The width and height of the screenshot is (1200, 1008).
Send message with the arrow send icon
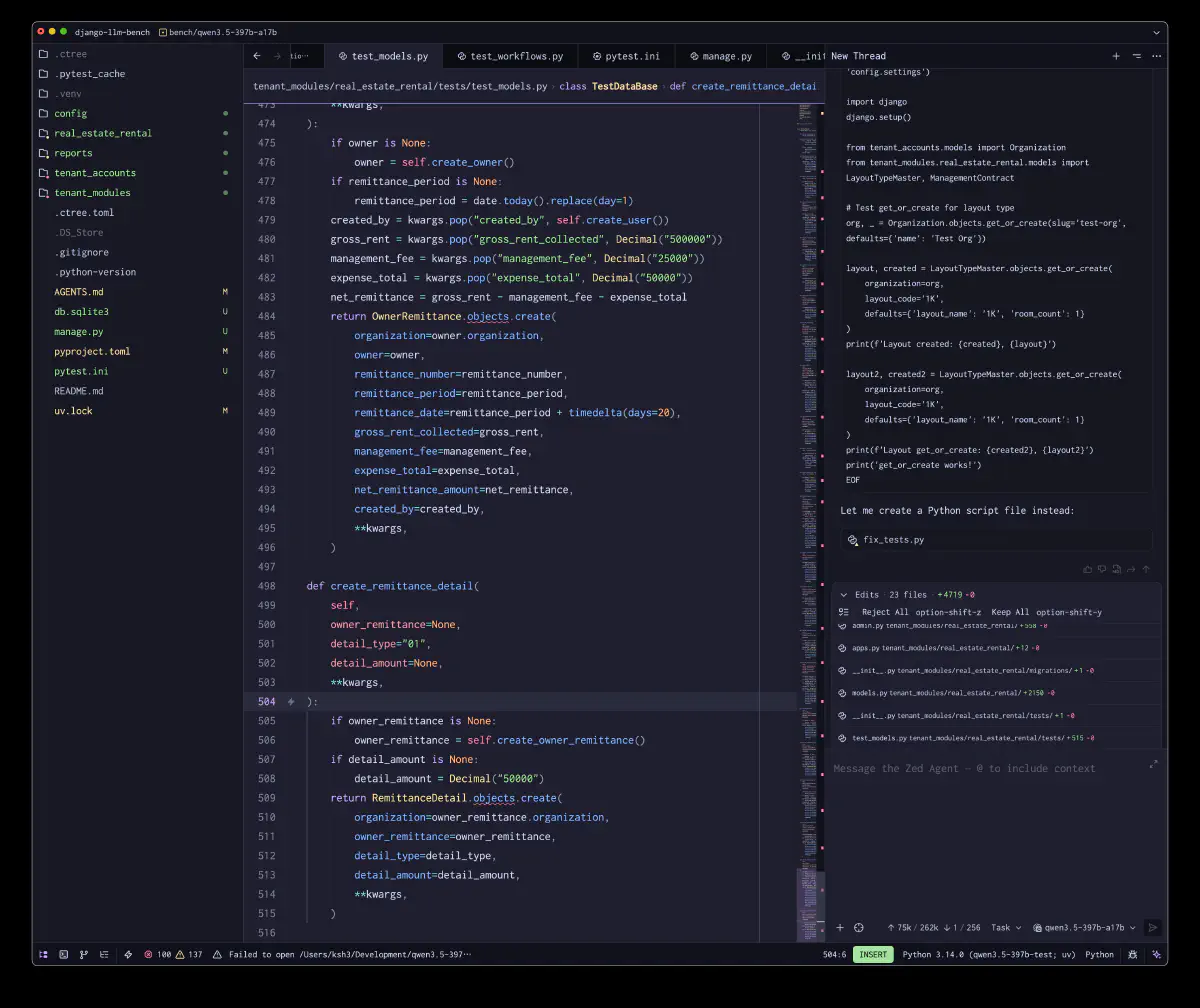[x=1152, y=927]
